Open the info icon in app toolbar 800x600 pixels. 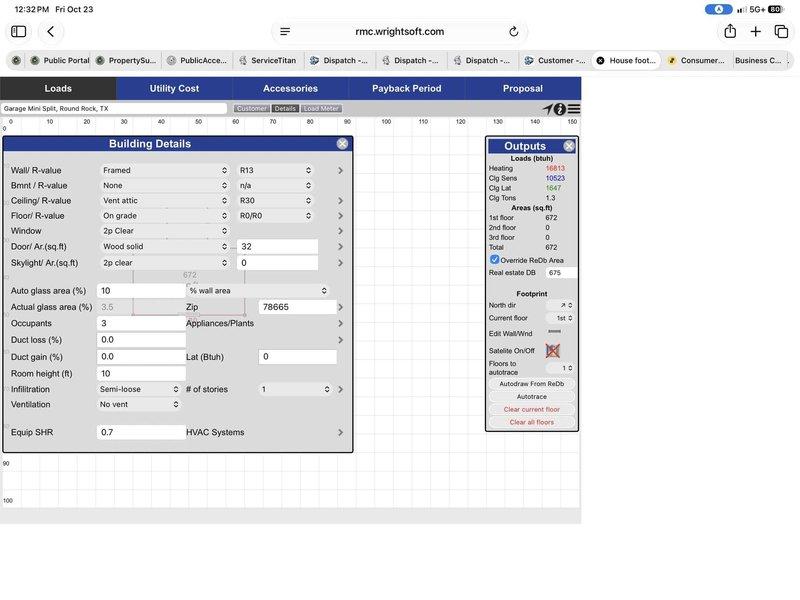click(x=560, y=109)
